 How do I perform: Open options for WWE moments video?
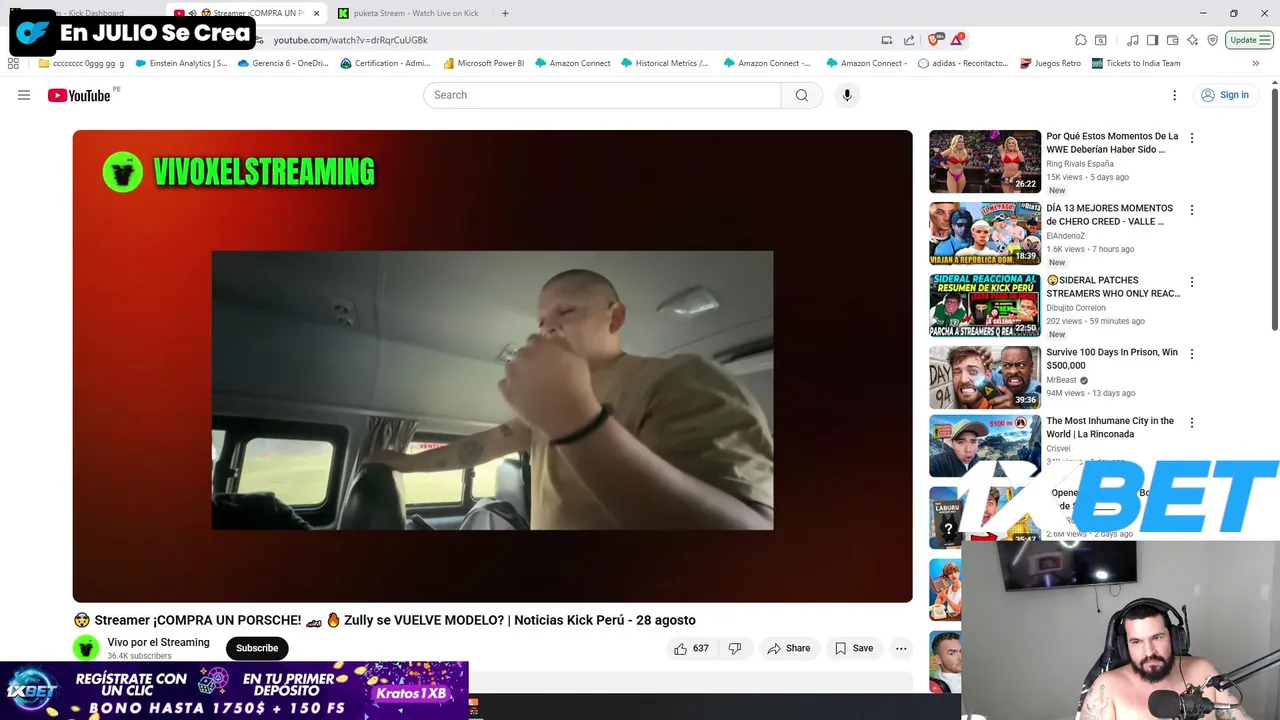click(1191, 138)
